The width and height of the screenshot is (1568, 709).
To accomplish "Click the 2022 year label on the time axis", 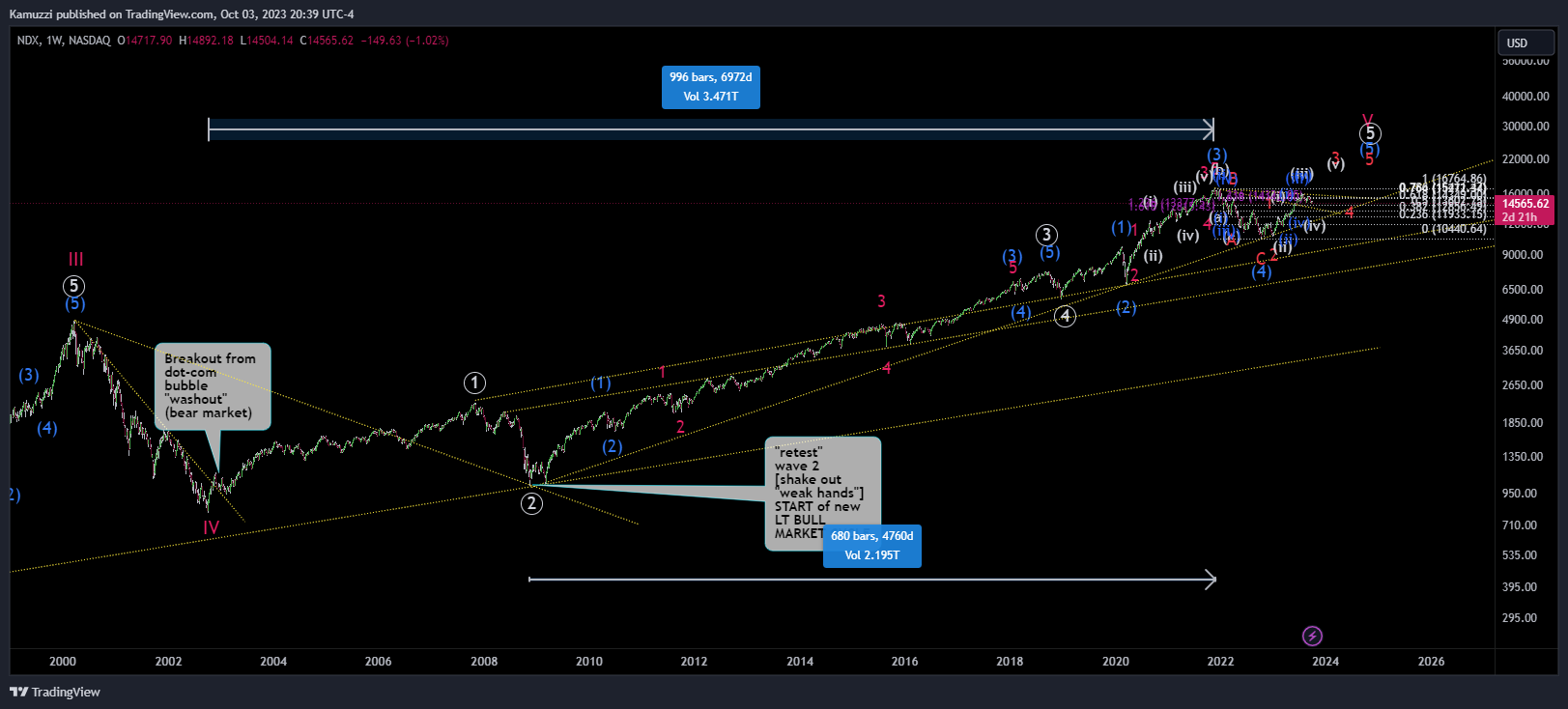I will (1221, 662).
